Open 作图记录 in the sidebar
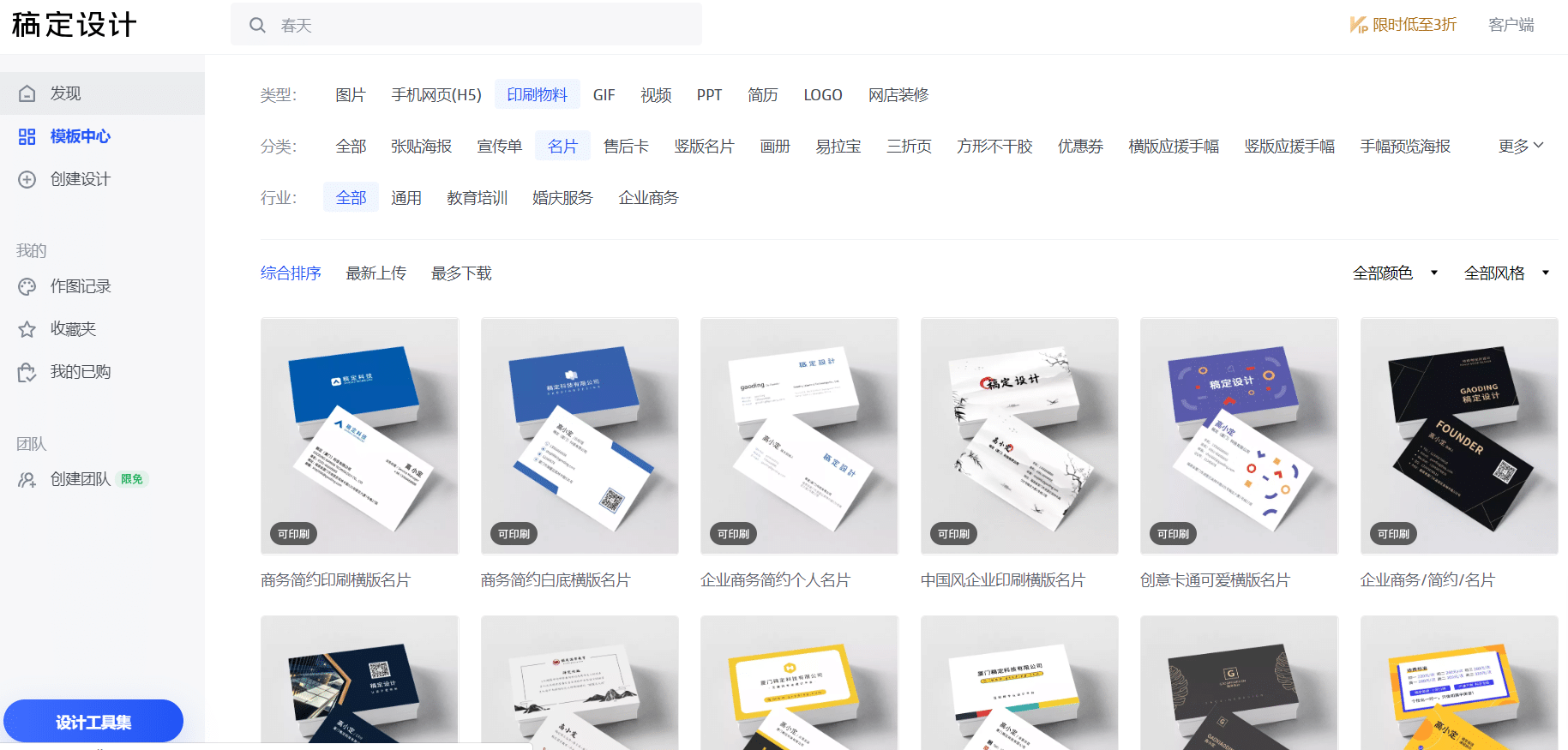 tap(81, 286)
